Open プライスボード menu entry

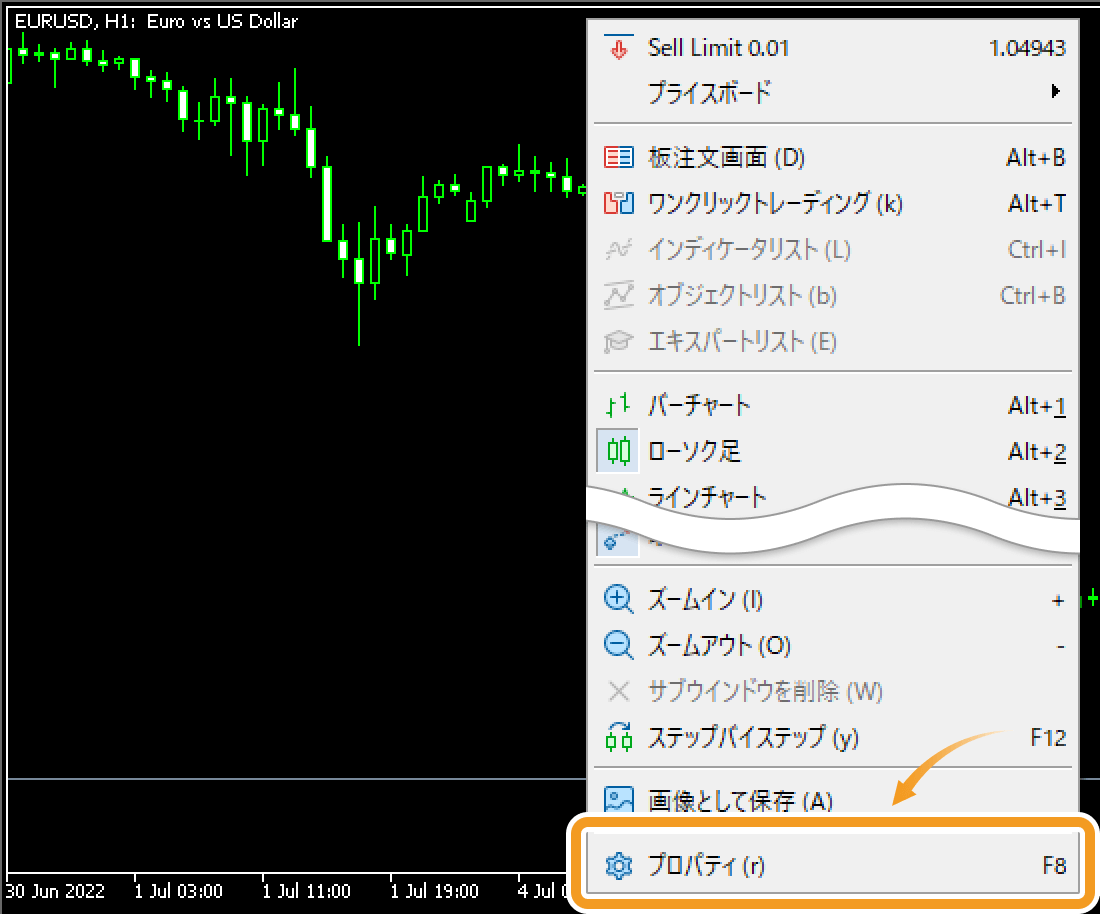pyautogui.click(x=833, y=91)
